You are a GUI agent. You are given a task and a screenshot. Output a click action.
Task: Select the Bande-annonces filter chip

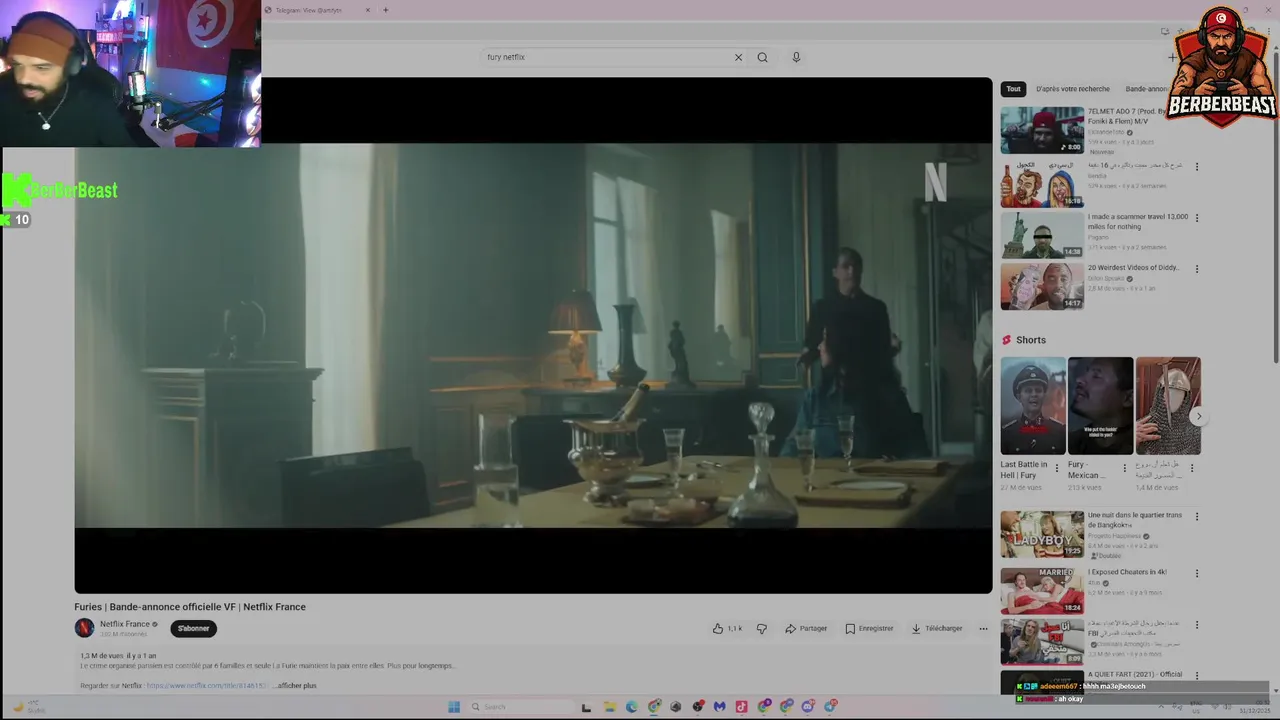1147,89
